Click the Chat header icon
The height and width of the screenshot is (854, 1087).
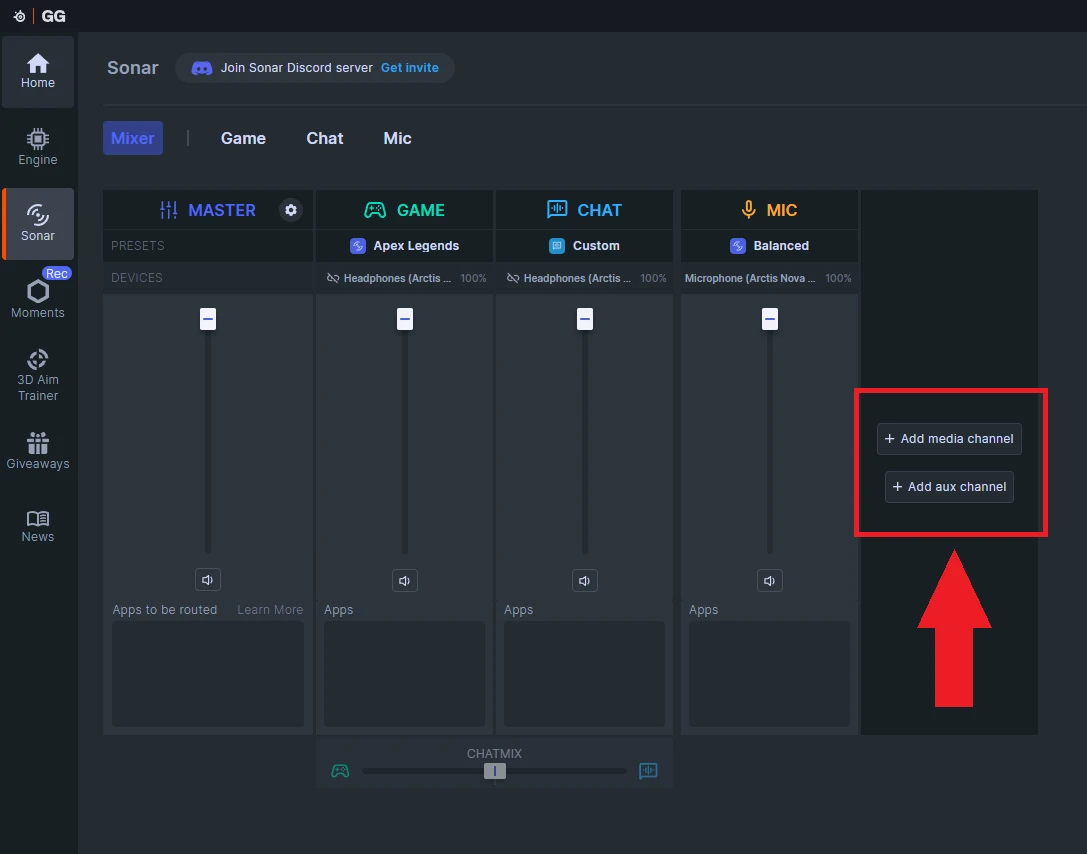[x=557, y=209]
